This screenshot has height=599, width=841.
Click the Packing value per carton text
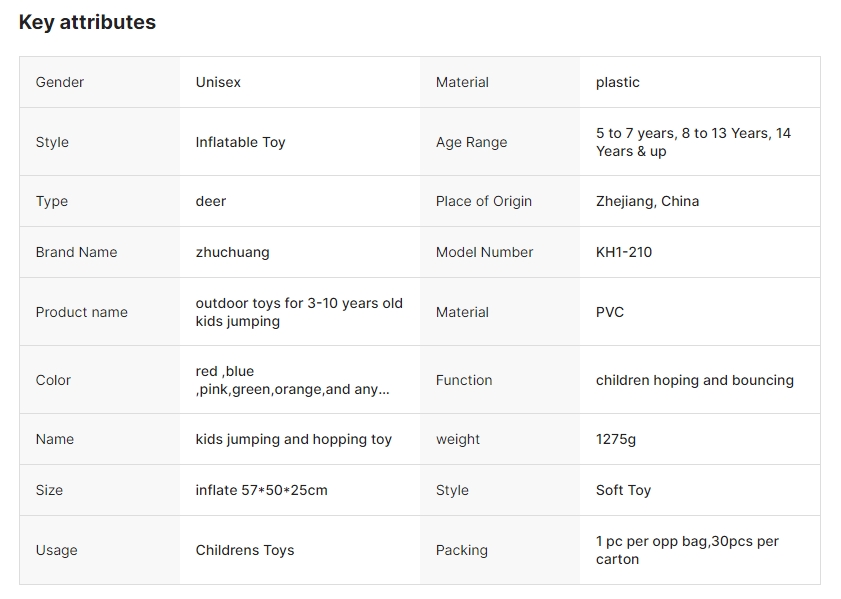tap(686, 550)
